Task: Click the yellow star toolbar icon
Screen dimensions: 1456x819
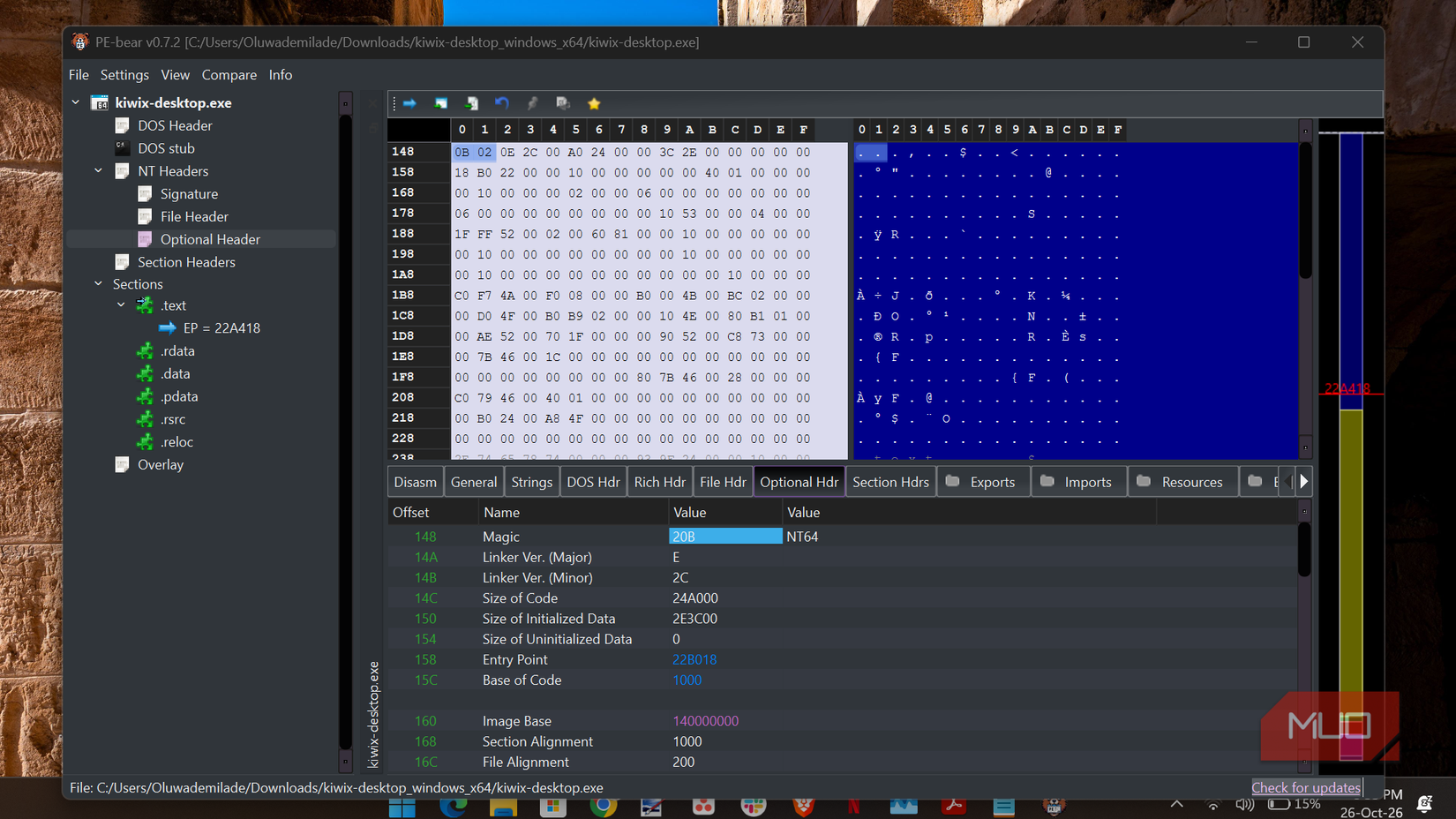Action: [x=594, y=103]
